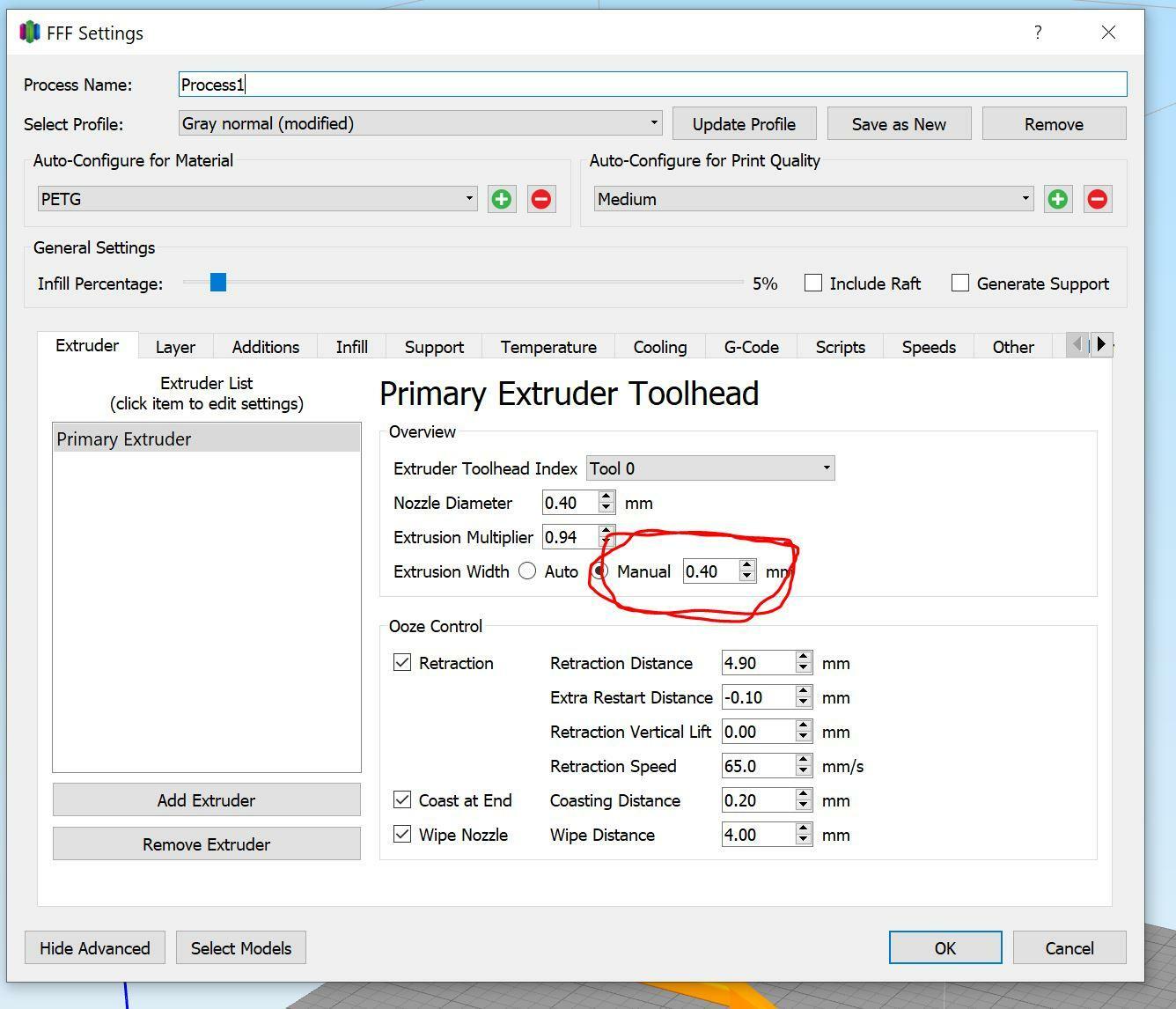Open the G-Code tab

pyautogui.click(x=752, y=347)
